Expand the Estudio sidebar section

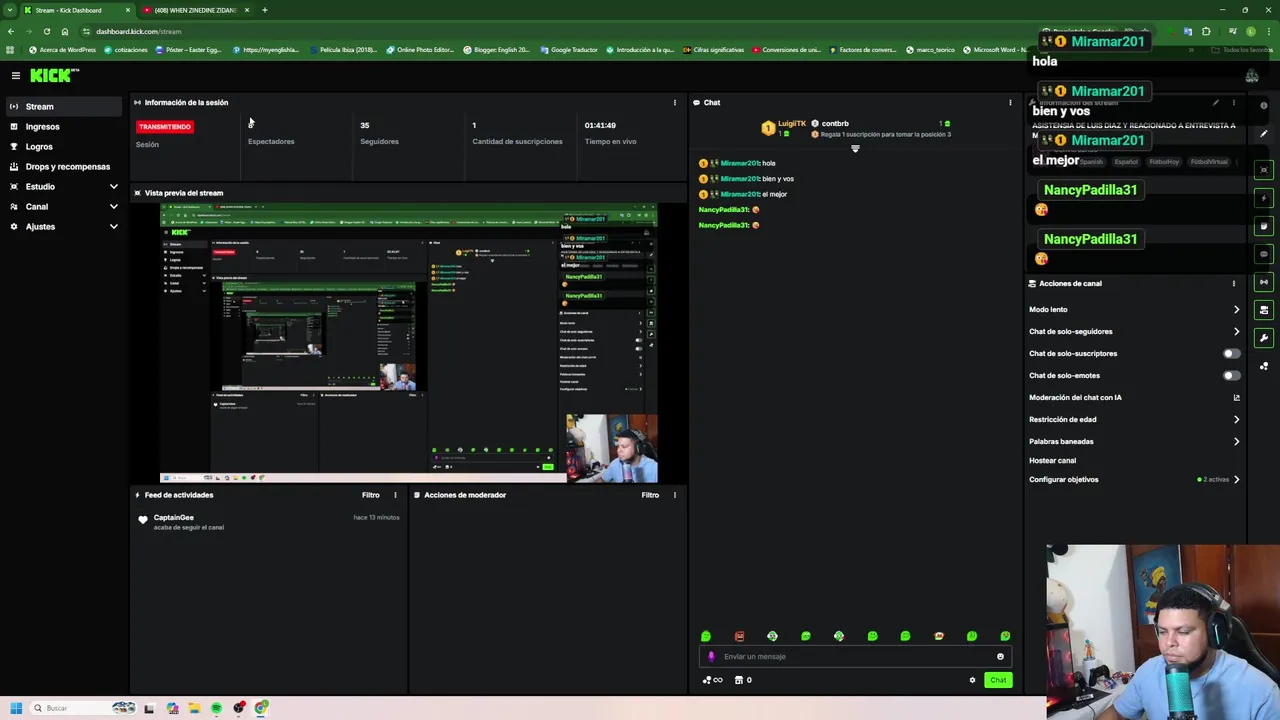(64, 187)
